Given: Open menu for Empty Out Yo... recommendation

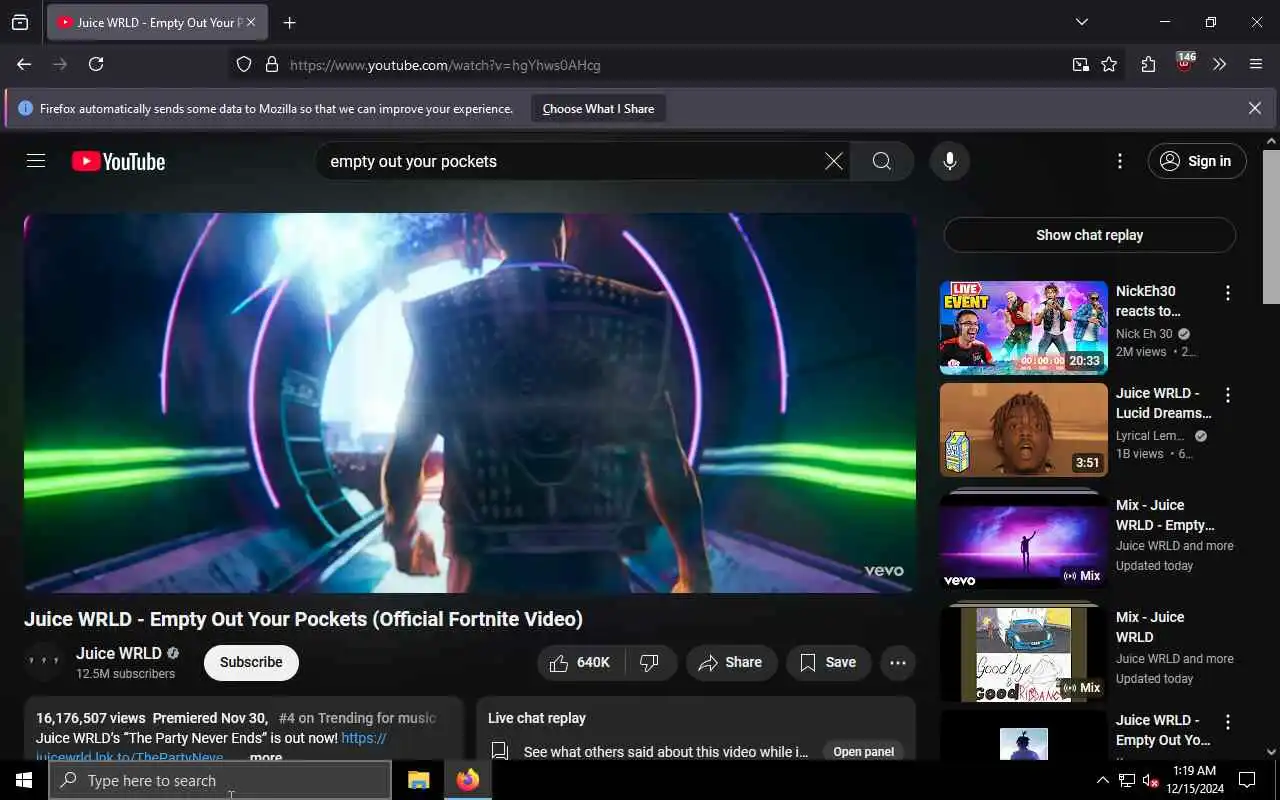Looking at the screenshot, I should [x=1228, y=722].
